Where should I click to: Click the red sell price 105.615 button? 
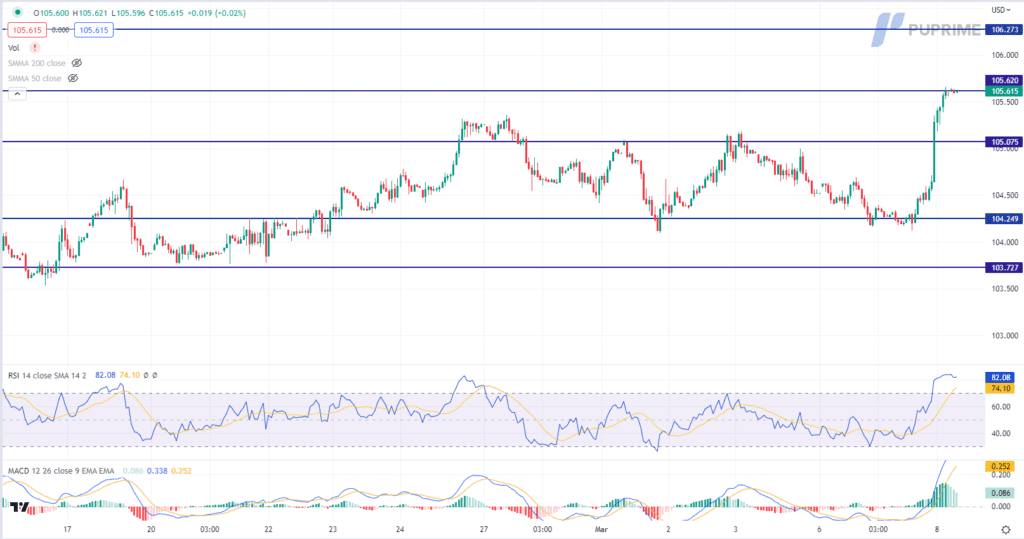coord(27,30)
